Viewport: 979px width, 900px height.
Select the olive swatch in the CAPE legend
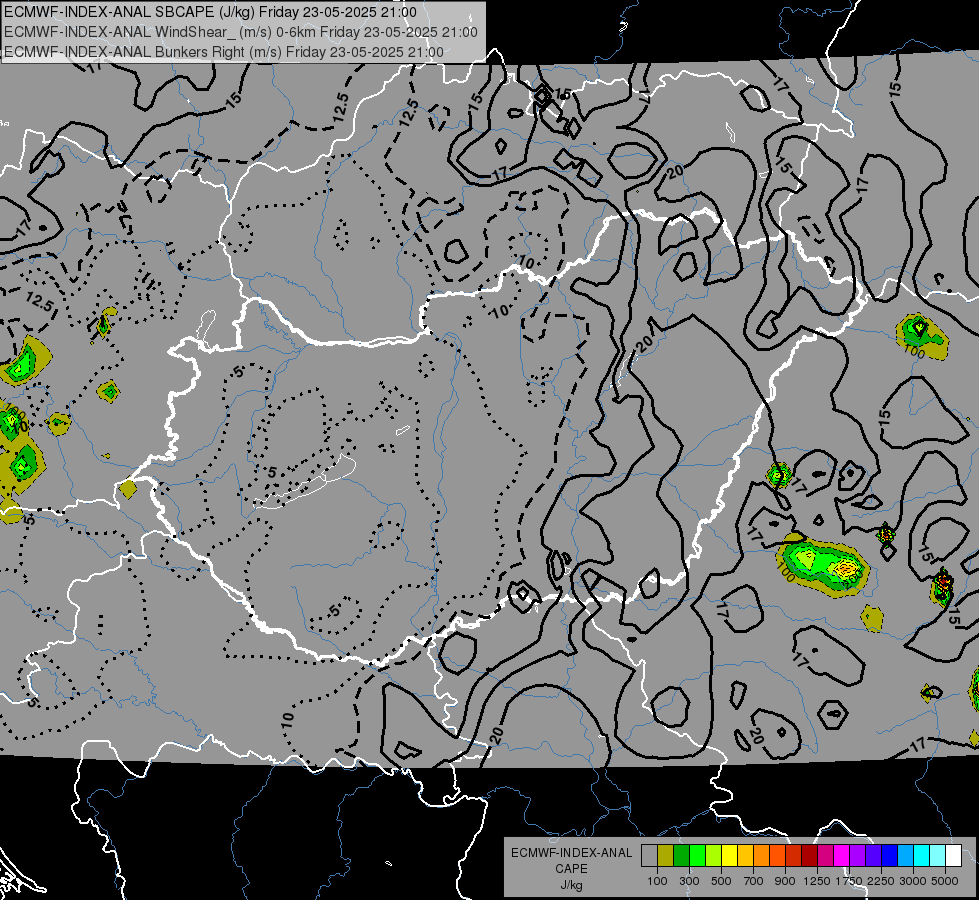point(665,856)
